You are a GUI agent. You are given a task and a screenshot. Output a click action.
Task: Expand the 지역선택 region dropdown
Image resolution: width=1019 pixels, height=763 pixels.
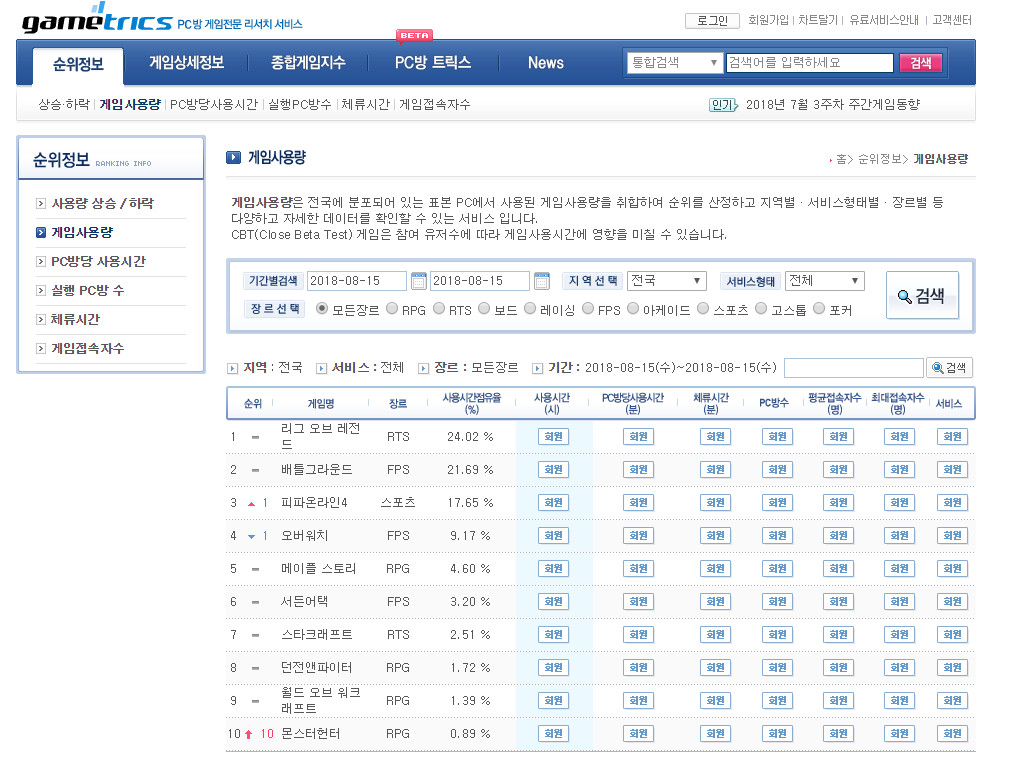tap(666, 281)
